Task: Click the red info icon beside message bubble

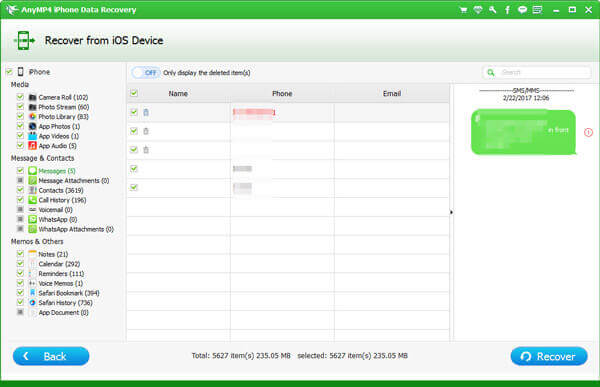Action: point(589,132)
